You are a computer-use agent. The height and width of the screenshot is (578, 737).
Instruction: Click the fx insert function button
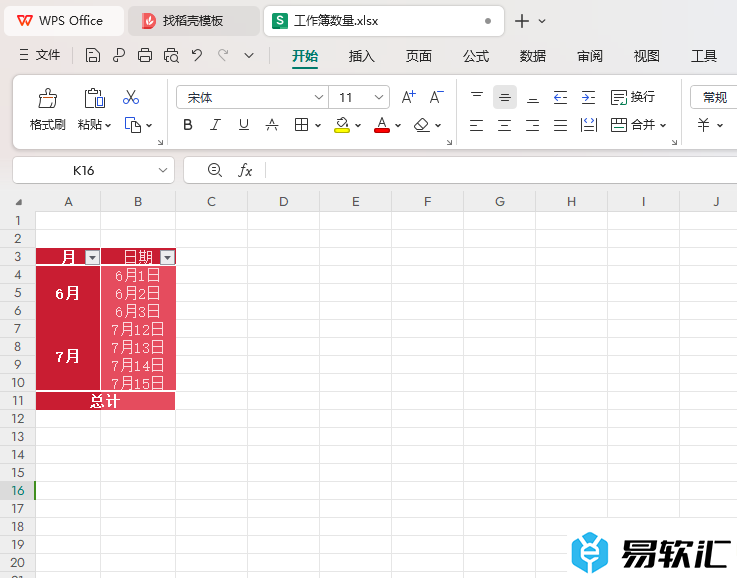coord(245,170)
